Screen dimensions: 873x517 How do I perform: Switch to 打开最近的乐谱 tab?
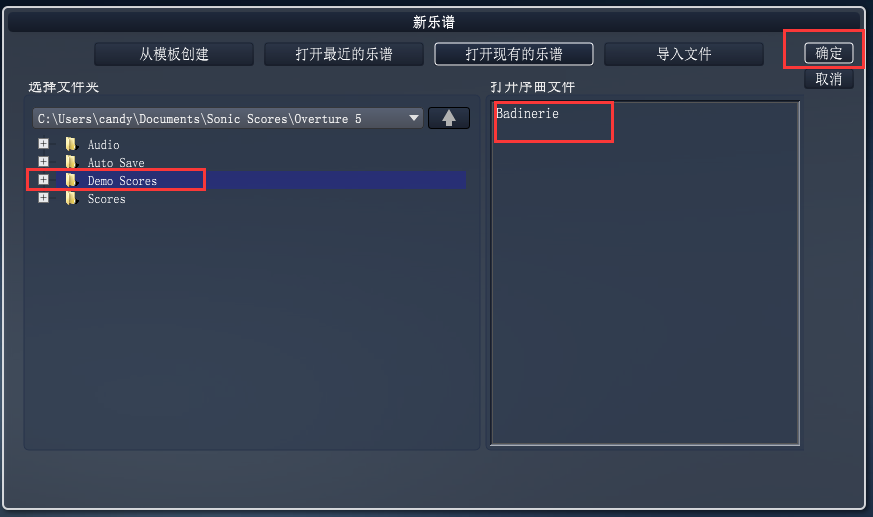(x=344, y=54)
